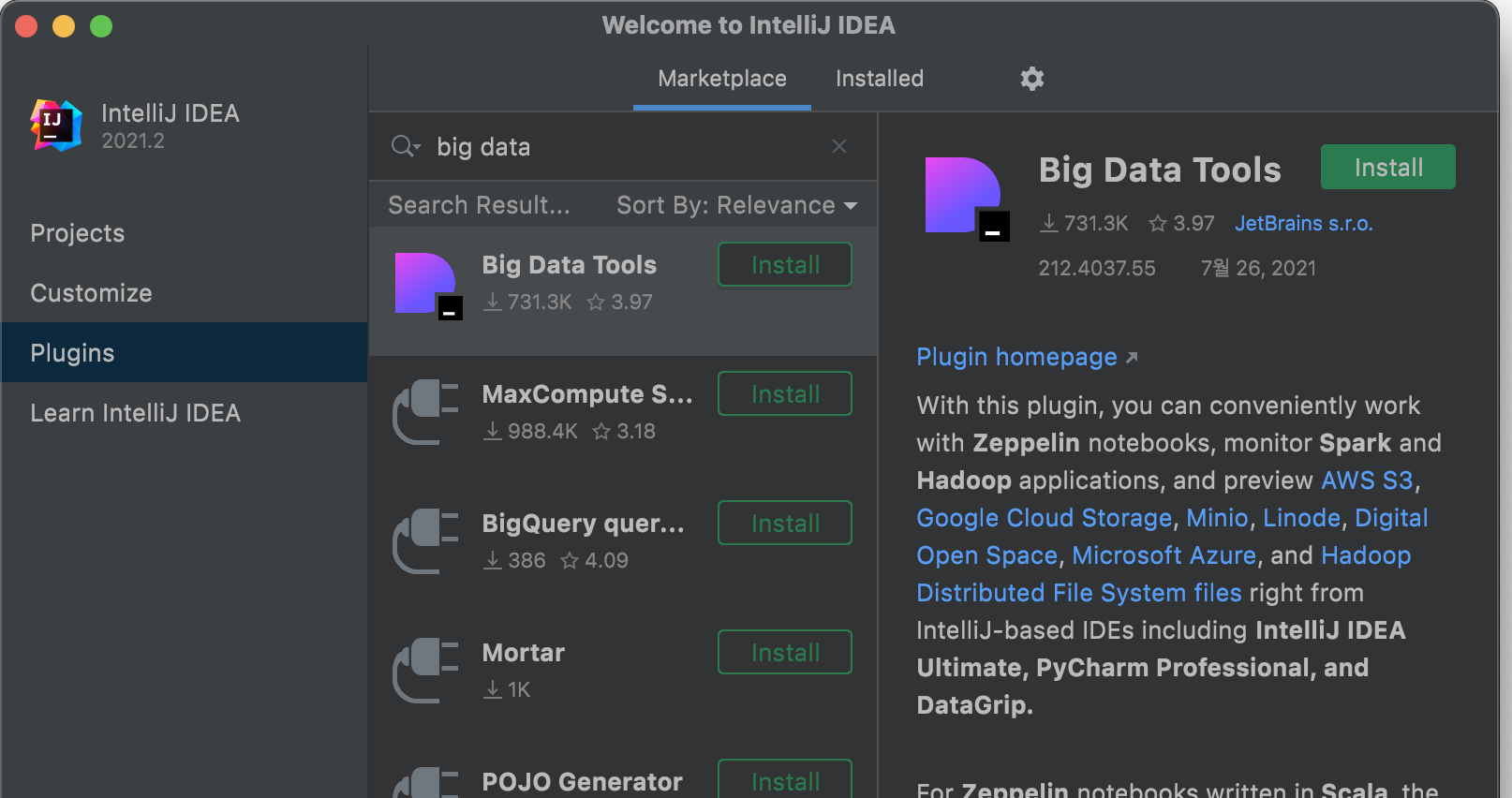Click the search magnifier options icon
This screenshot has width=1512, height=798.
406,146
